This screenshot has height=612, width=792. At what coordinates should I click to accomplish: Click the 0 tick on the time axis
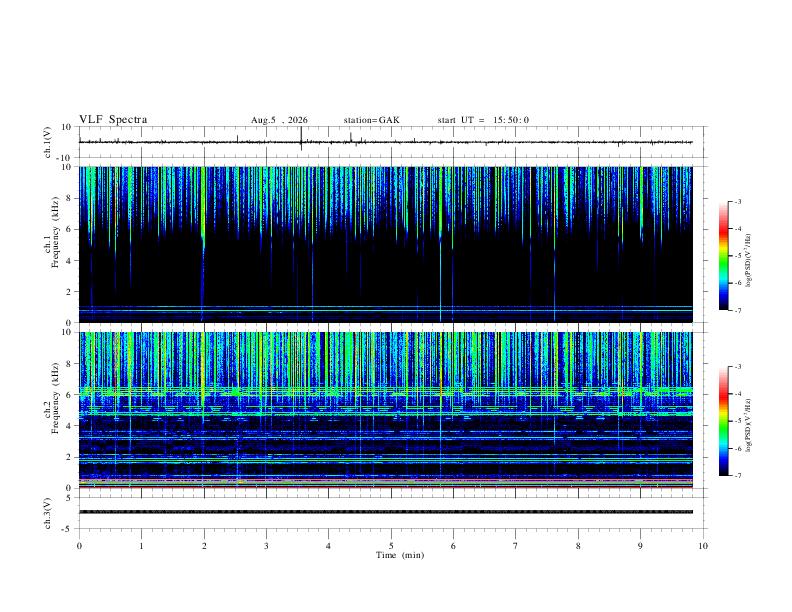click(x=79, y=546)
